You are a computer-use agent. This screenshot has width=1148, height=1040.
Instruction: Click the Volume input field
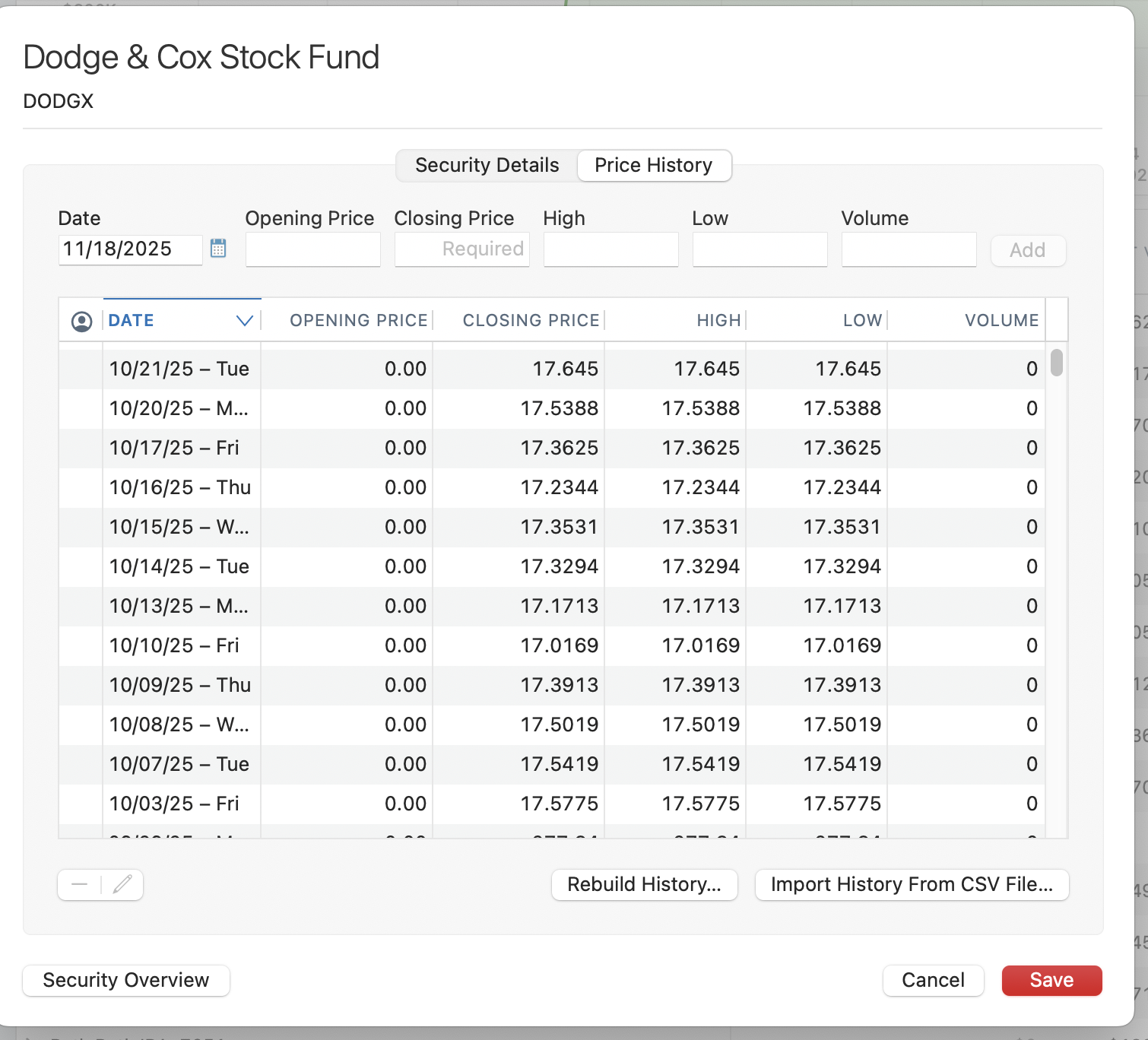pyautogui.click(x=909, y=249)
